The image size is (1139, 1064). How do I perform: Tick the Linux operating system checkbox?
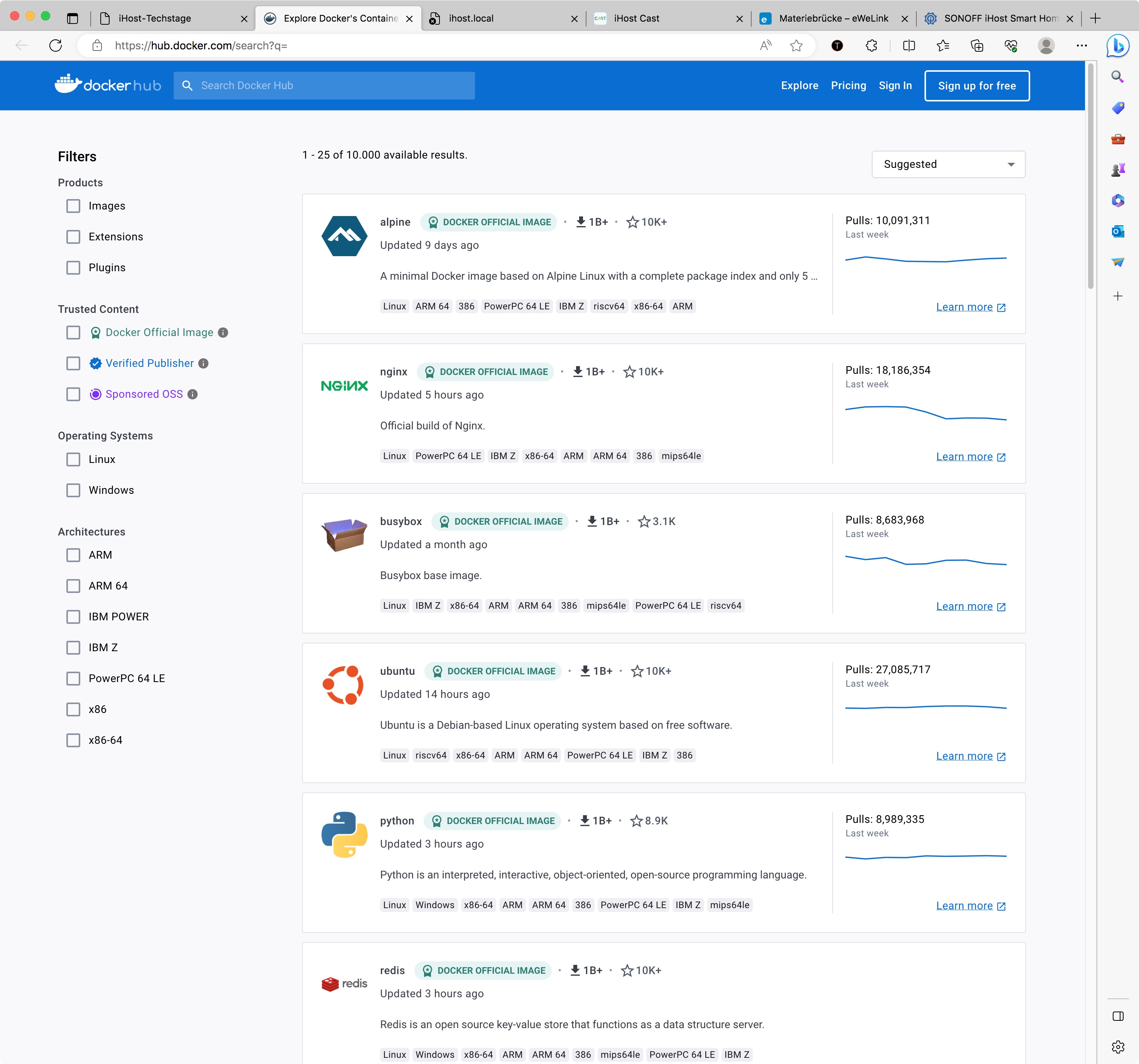[73, 459]
